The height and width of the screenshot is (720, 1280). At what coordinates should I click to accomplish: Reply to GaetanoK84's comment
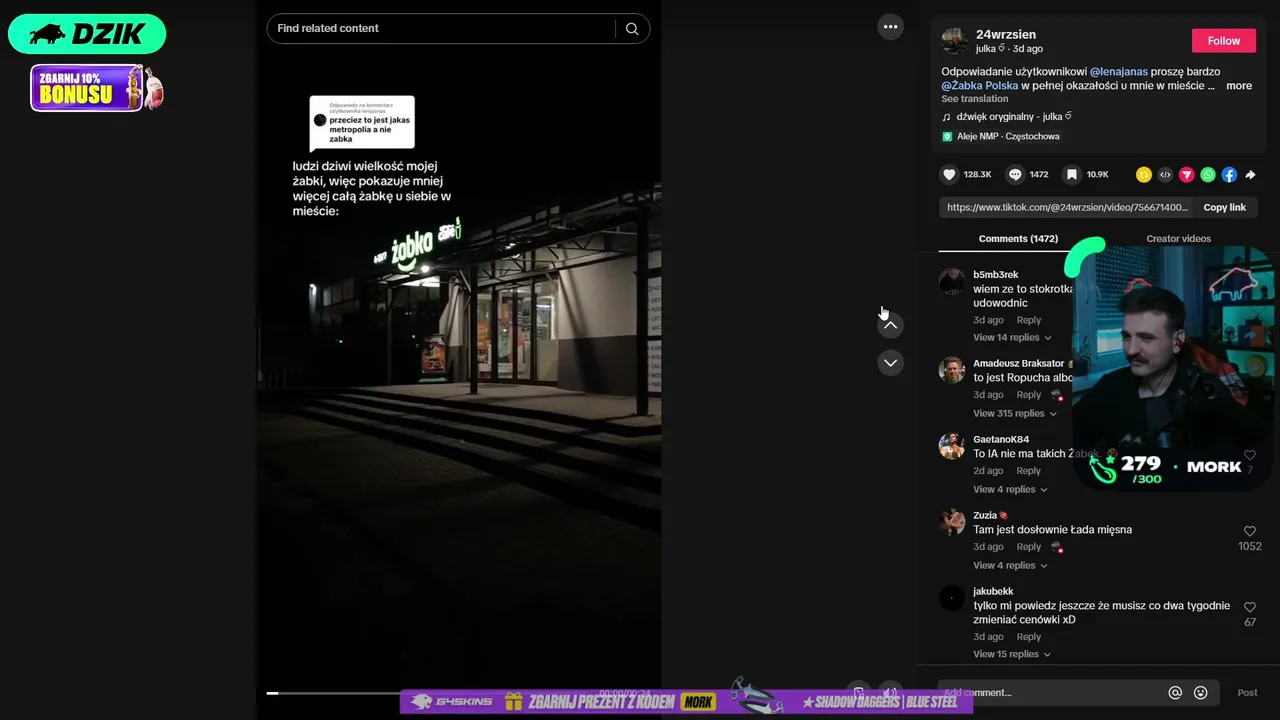click(1029, 471)
